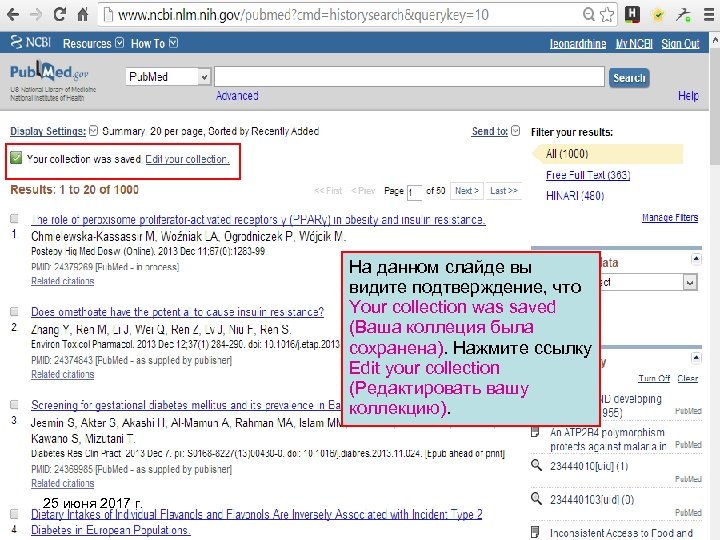
Task: Click the NCBI logo
Action: tap(30, 42)
